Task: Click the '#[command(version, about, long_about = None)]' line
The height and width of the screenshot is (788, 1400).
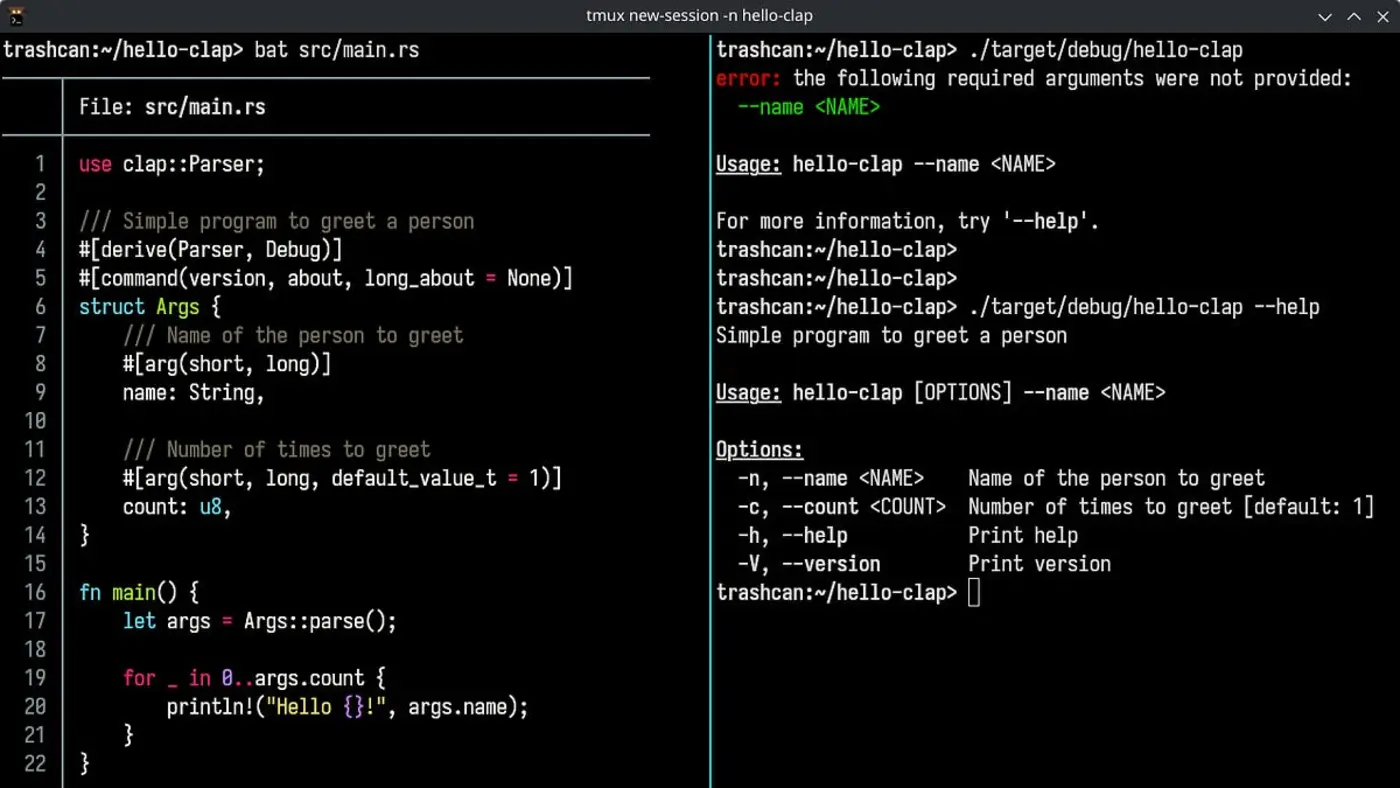Action: point(326,278)
